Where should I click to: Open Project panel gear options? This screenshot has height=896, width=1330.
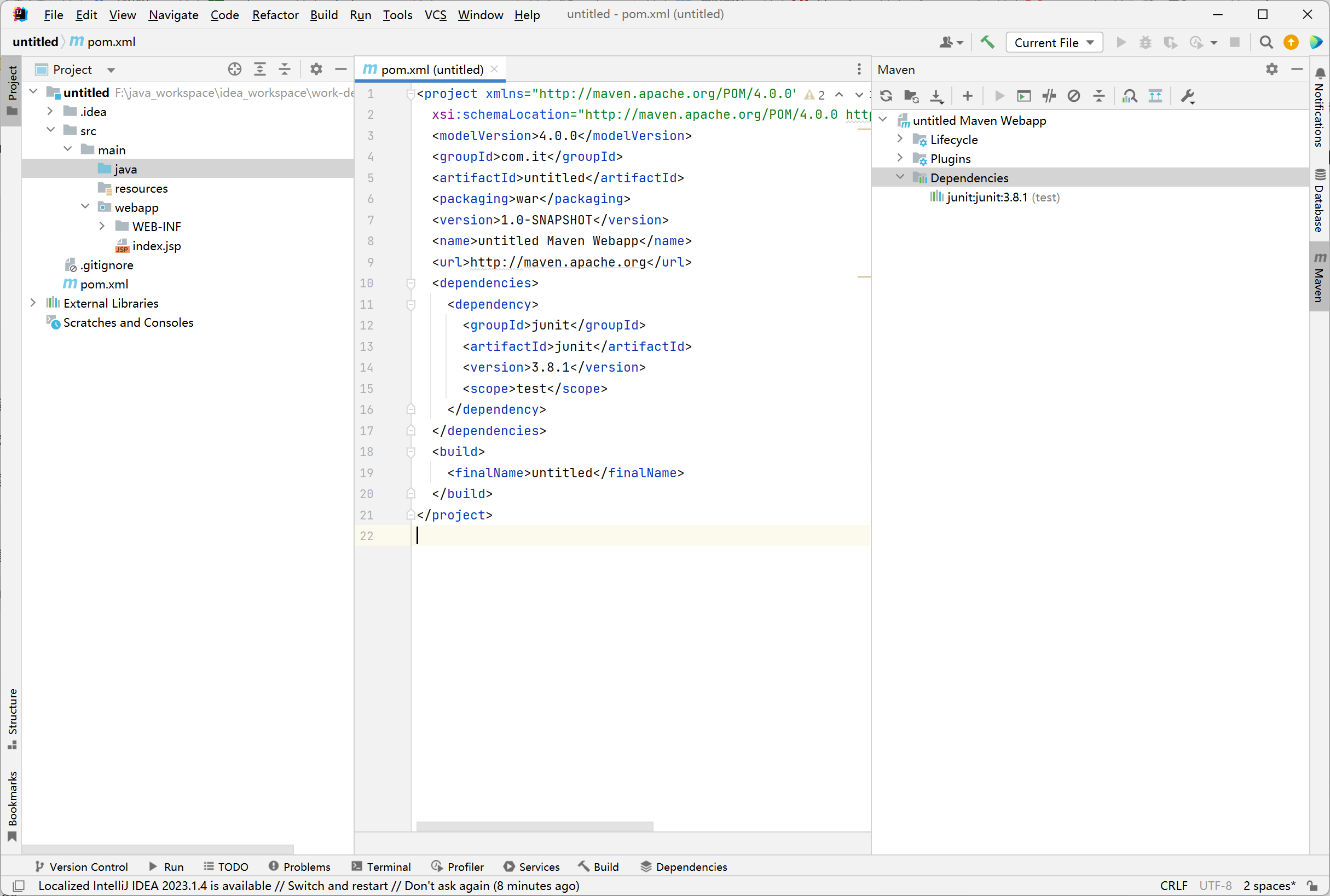[316, 69]
